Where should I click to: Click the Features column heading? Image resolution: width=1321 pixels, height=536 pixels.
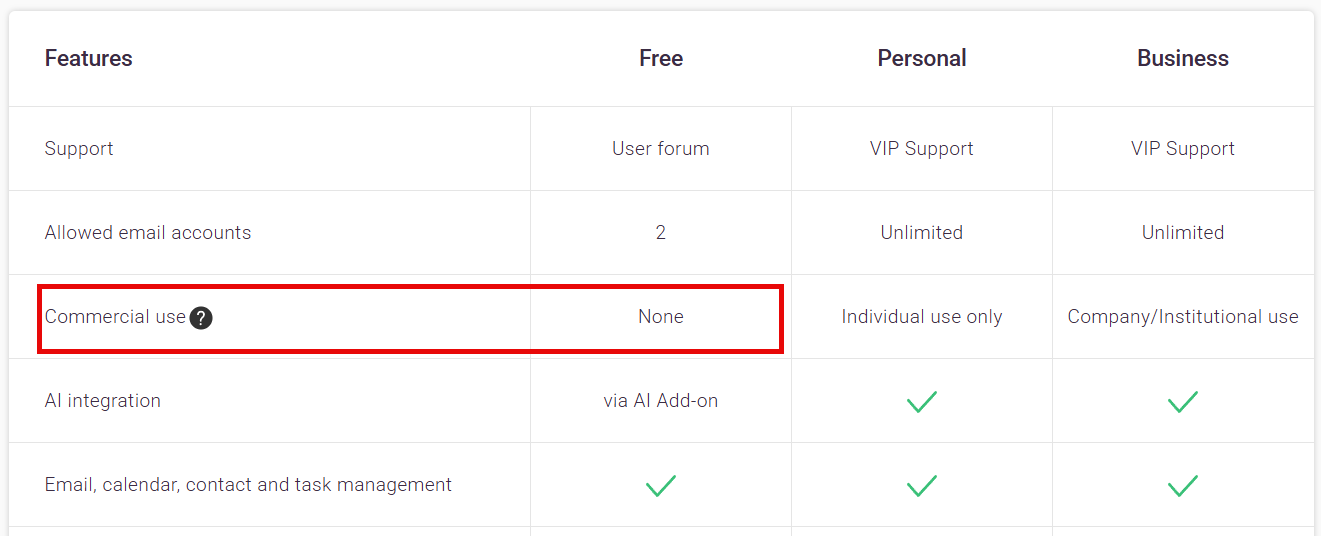pos(88,58)
